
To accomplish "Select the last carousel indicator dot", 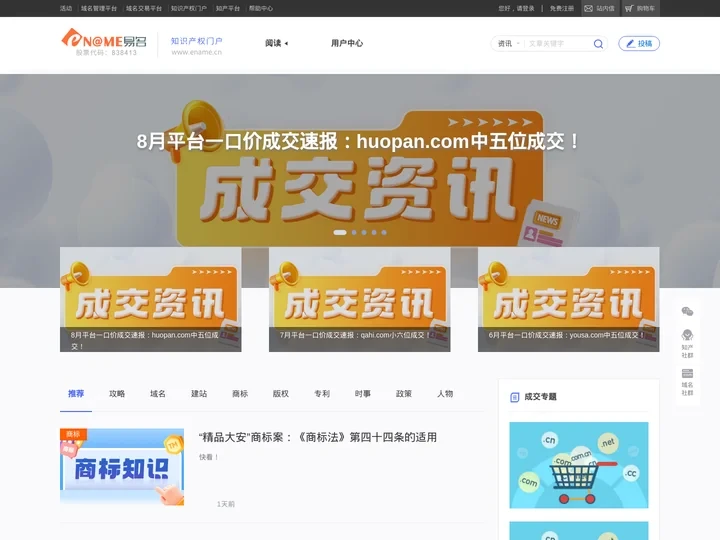I will [x=384, y=232].
